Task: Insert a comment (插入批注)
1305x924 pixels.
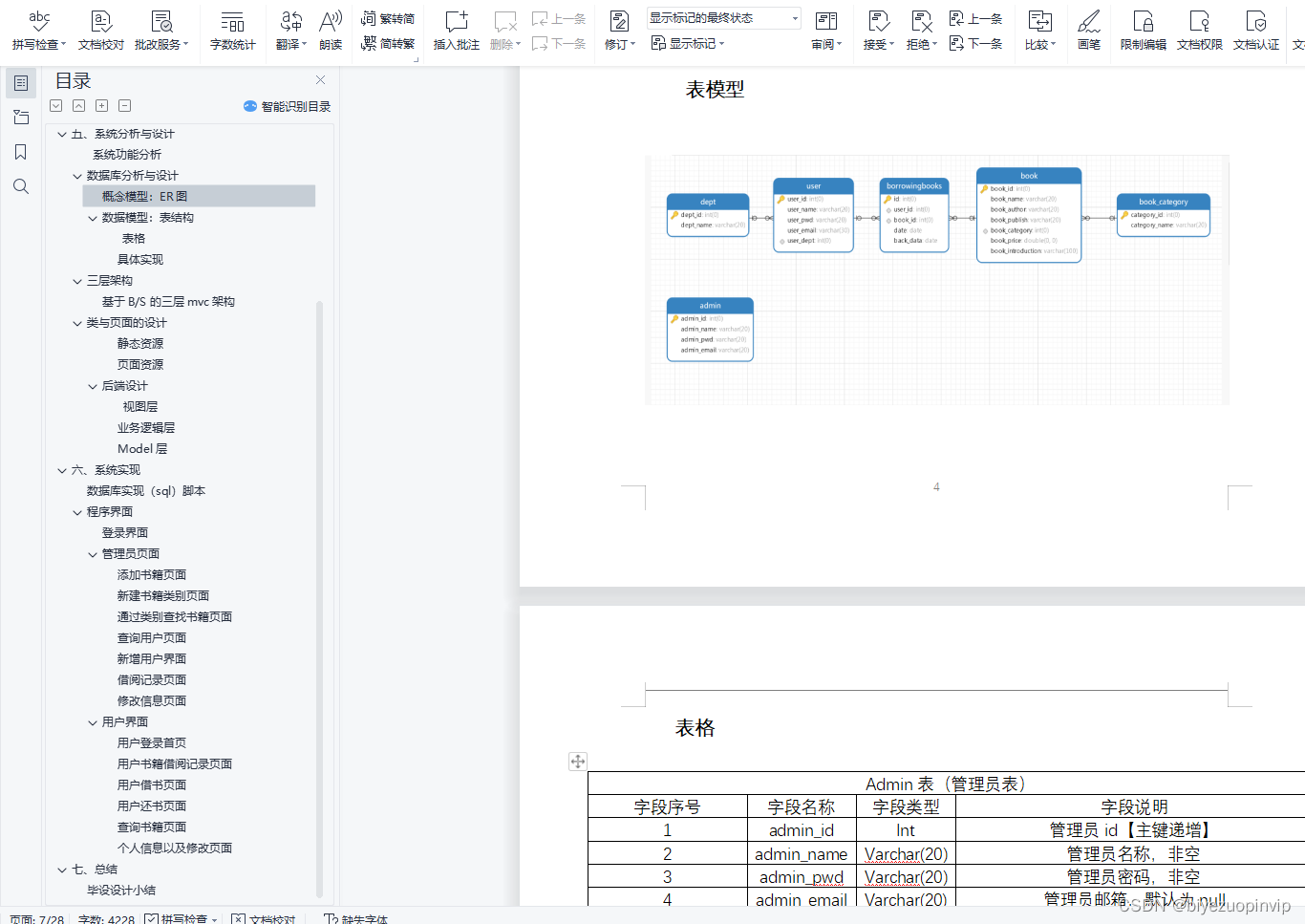Action: pos(457,29)
